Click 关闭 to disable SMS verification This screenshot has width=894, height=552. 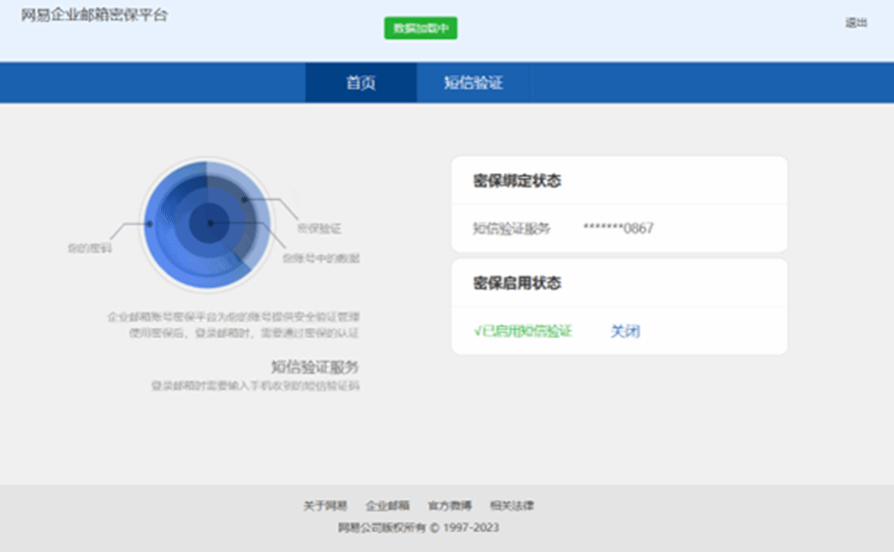tap(625, 331)
